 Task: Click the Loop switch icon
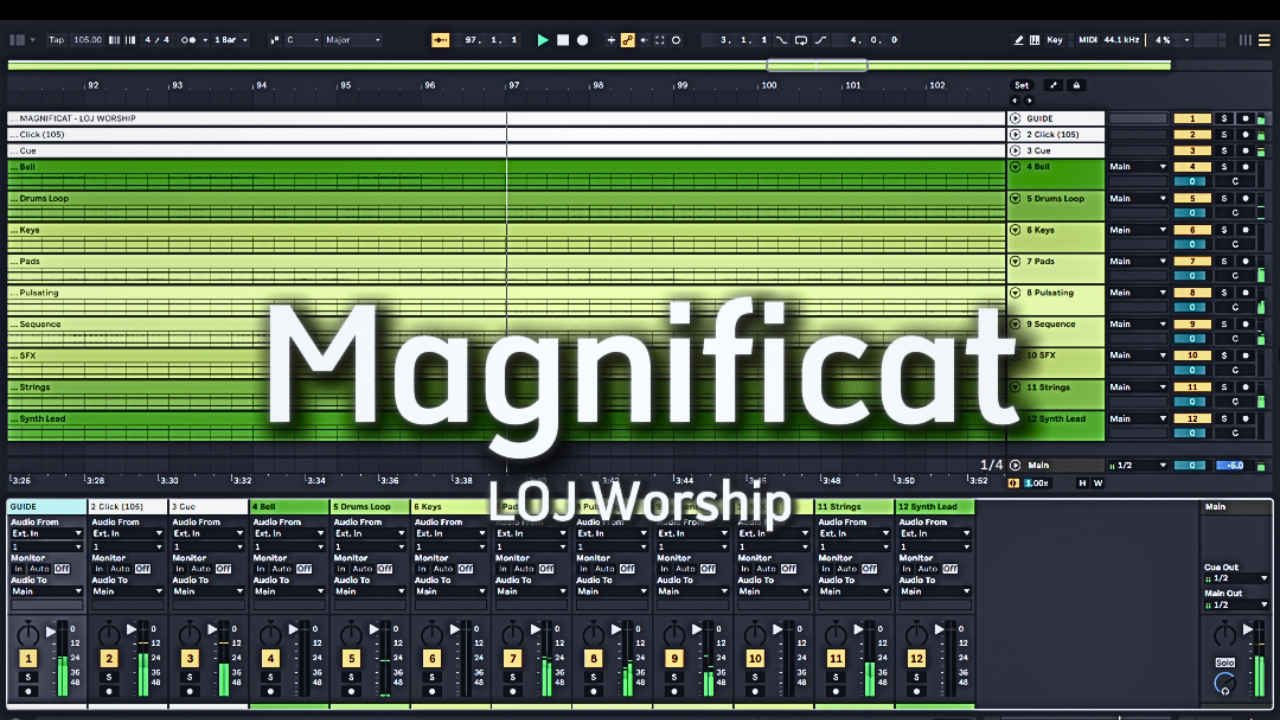[801, 40]
